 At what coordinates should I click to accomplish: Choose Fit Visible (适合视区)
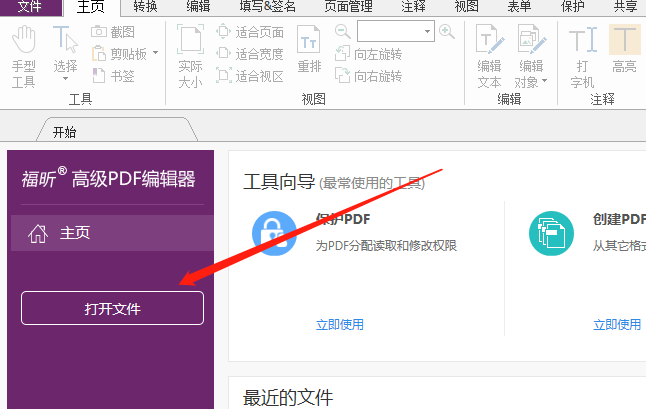tap(250, 76)
